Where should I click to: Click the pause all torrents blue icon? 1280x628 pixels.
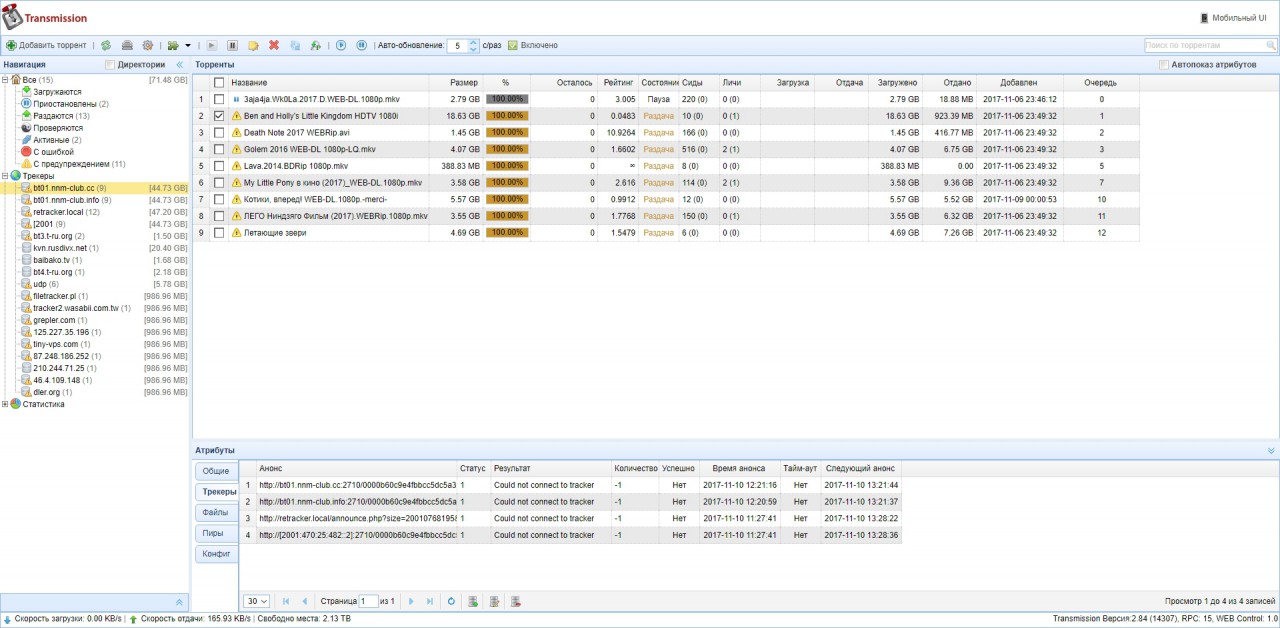click(361, 45)
